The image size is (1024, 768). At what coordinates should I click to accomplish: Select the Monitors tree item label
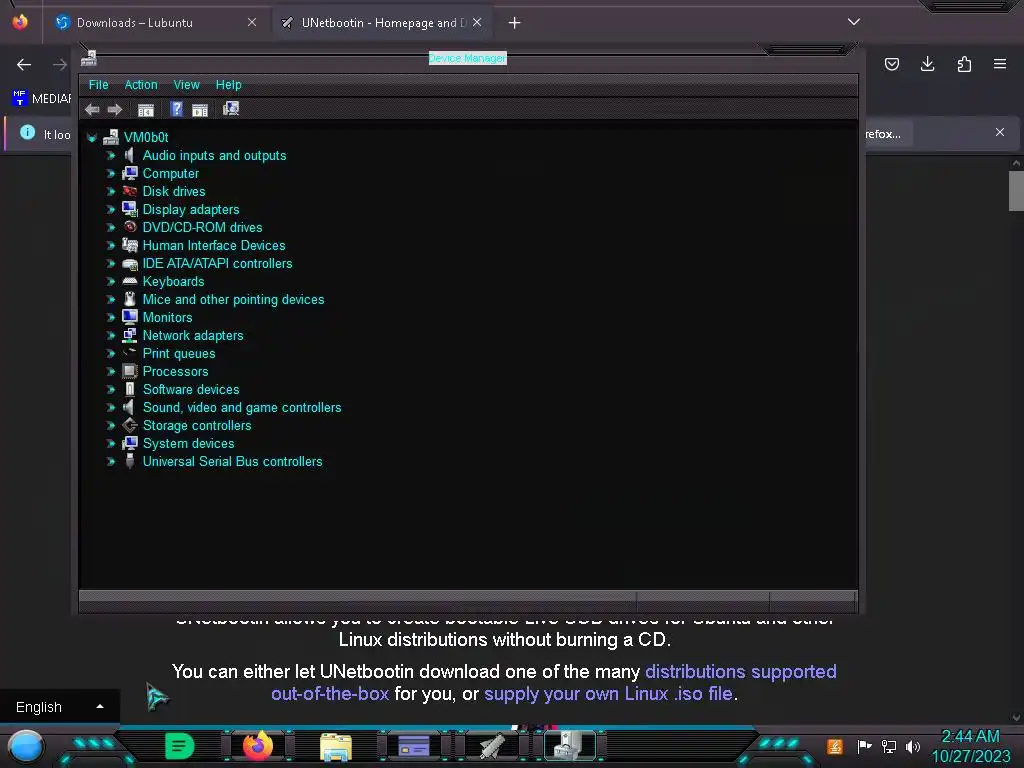[167, 317]
